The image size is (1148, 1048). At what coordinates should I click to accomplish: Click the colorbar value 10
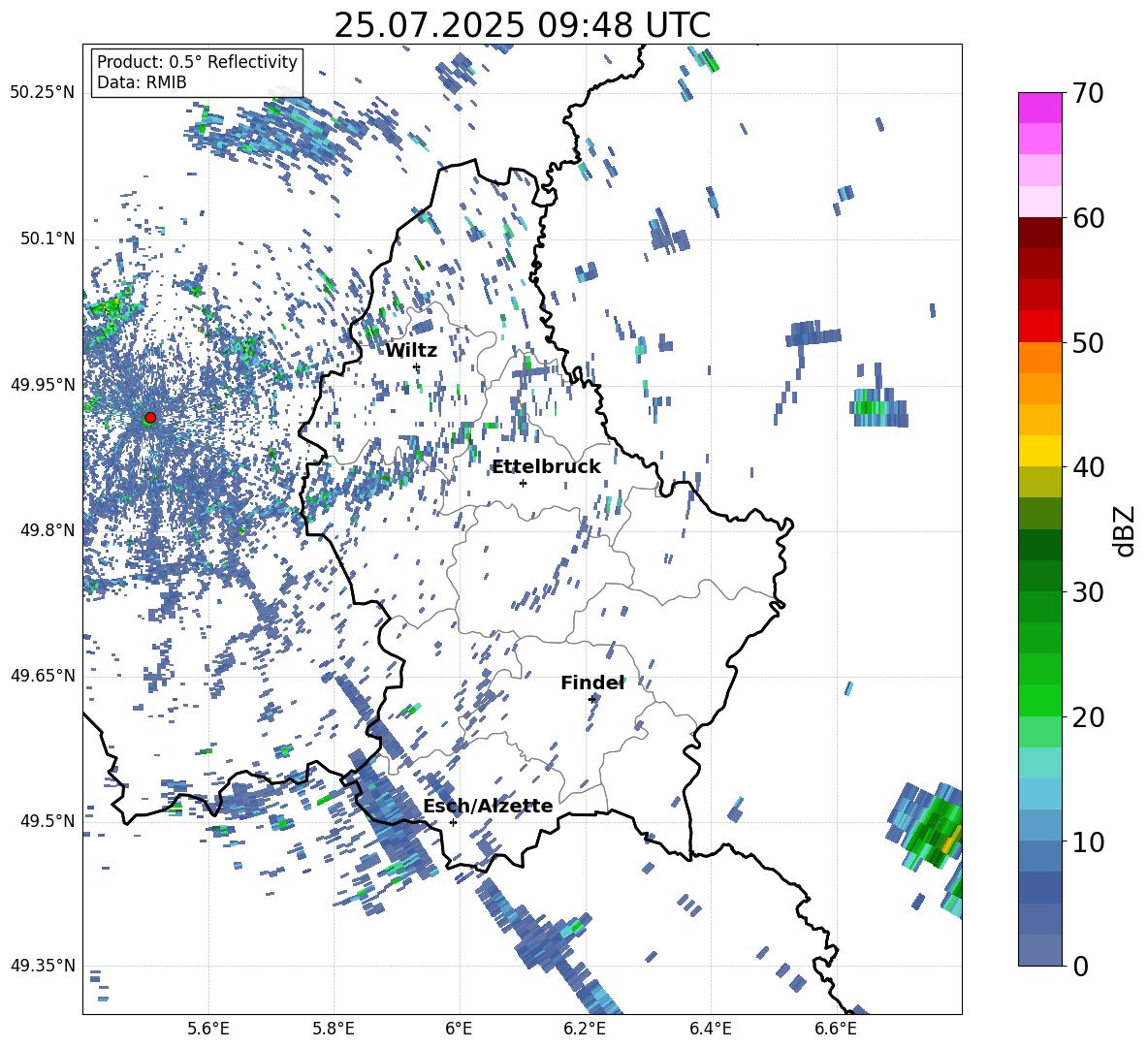tap(1088, 842)
